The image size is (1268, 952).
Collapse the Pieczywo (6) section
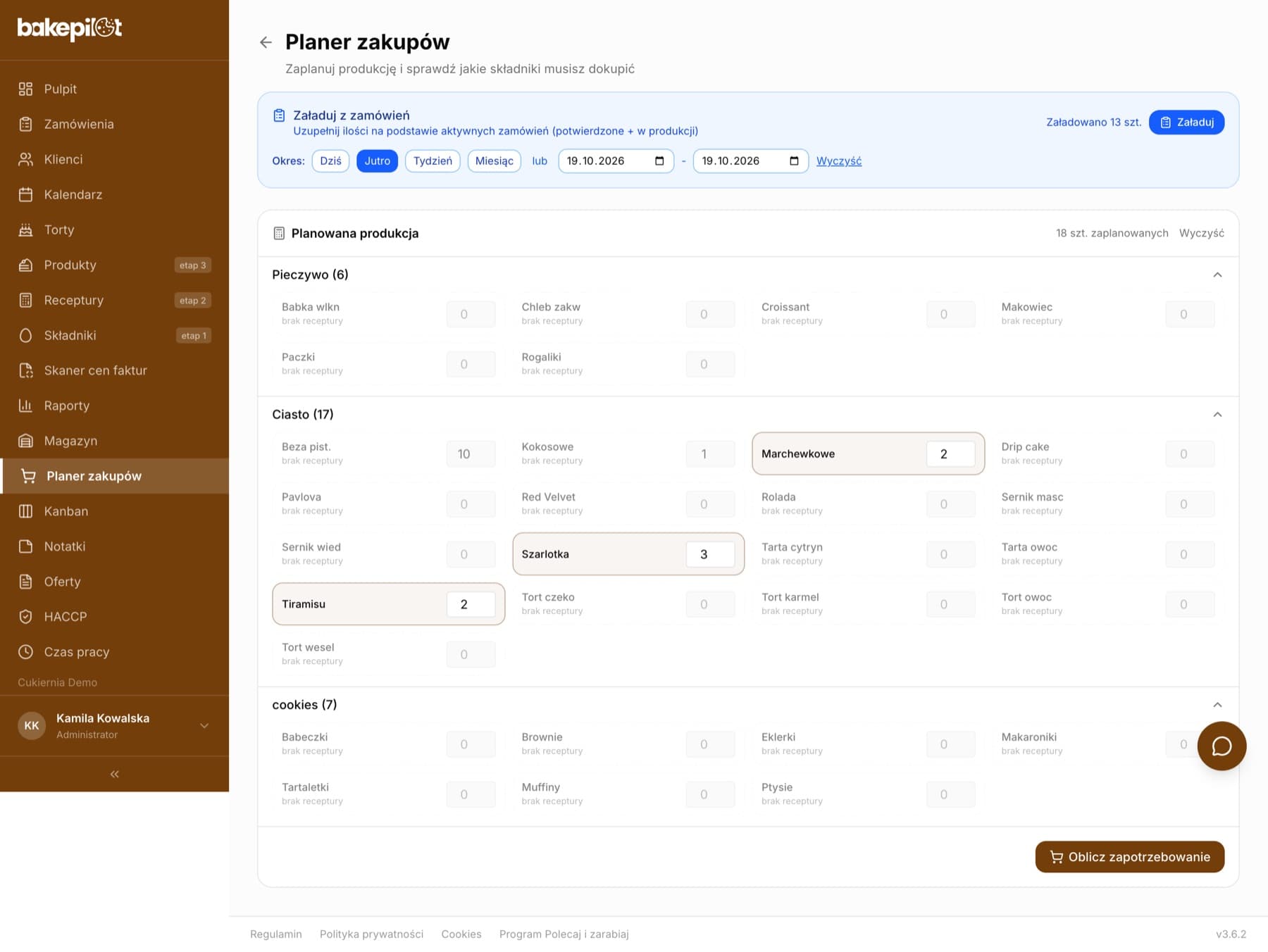[x=1217, y=275]
